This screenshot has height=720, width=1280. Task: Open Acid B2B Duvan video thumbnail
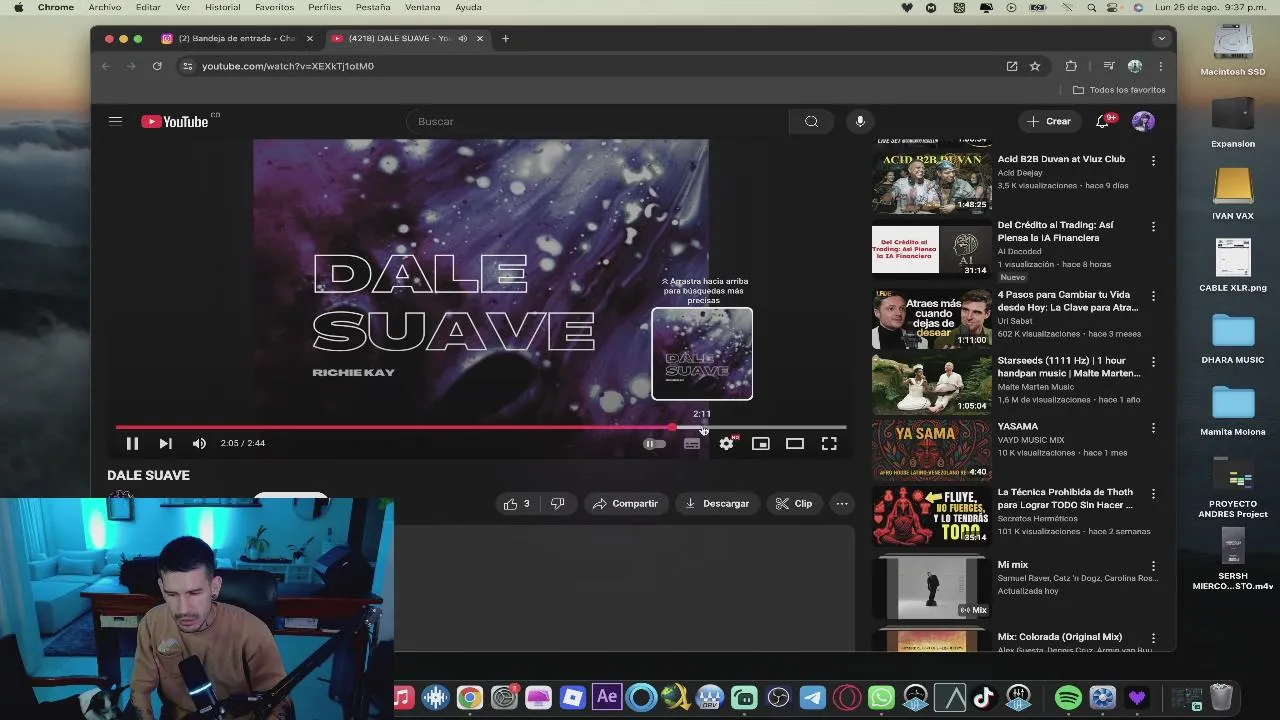click(x=931, y=182)
